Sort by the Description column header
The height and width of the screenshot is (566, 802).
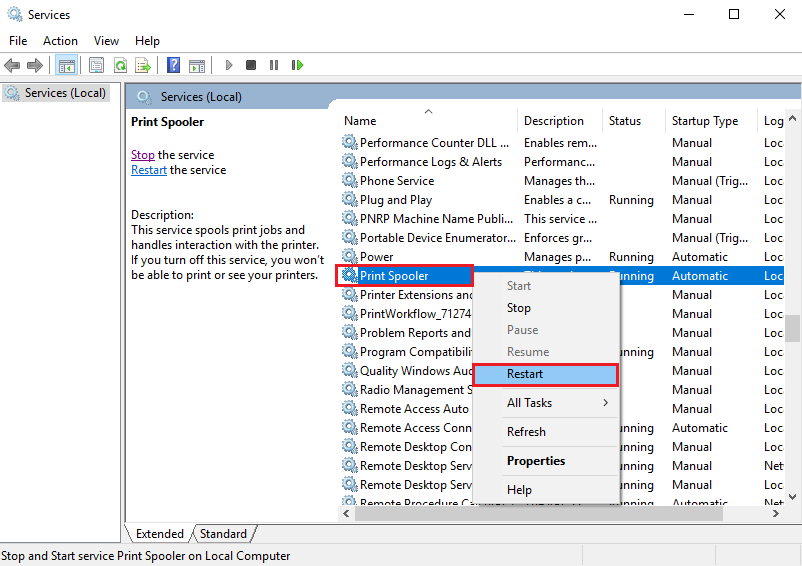(x=560, y=121)
